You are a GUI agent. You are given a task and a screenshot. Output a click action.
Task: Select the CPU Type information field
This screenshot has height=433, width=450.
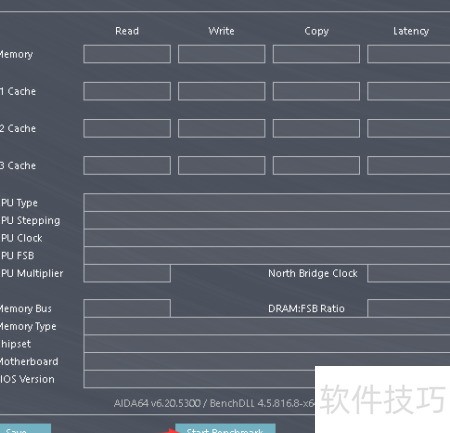pyautogui.click(x=267, y=202)
